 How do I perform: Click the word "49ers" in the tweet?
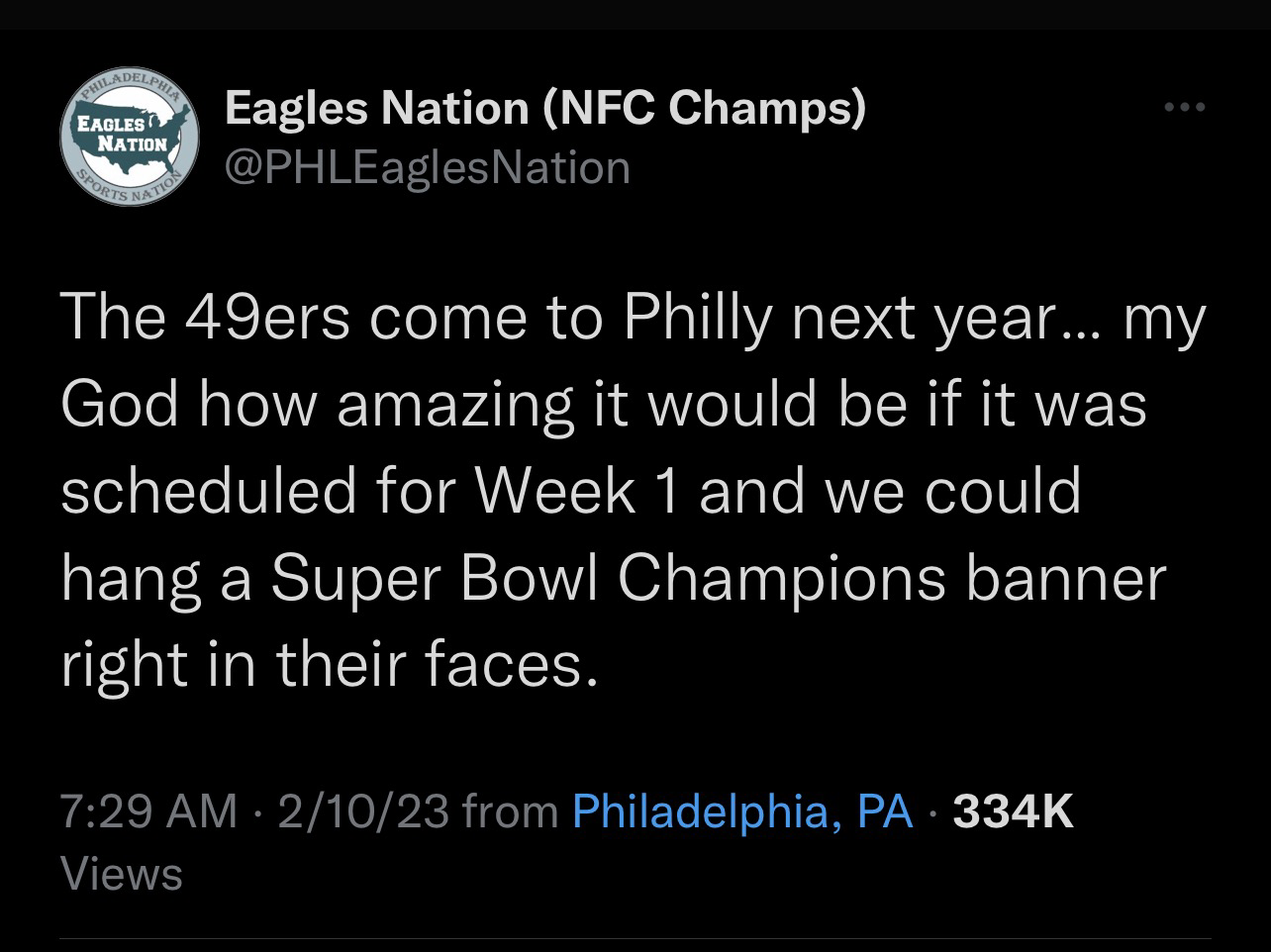[259, 320]
